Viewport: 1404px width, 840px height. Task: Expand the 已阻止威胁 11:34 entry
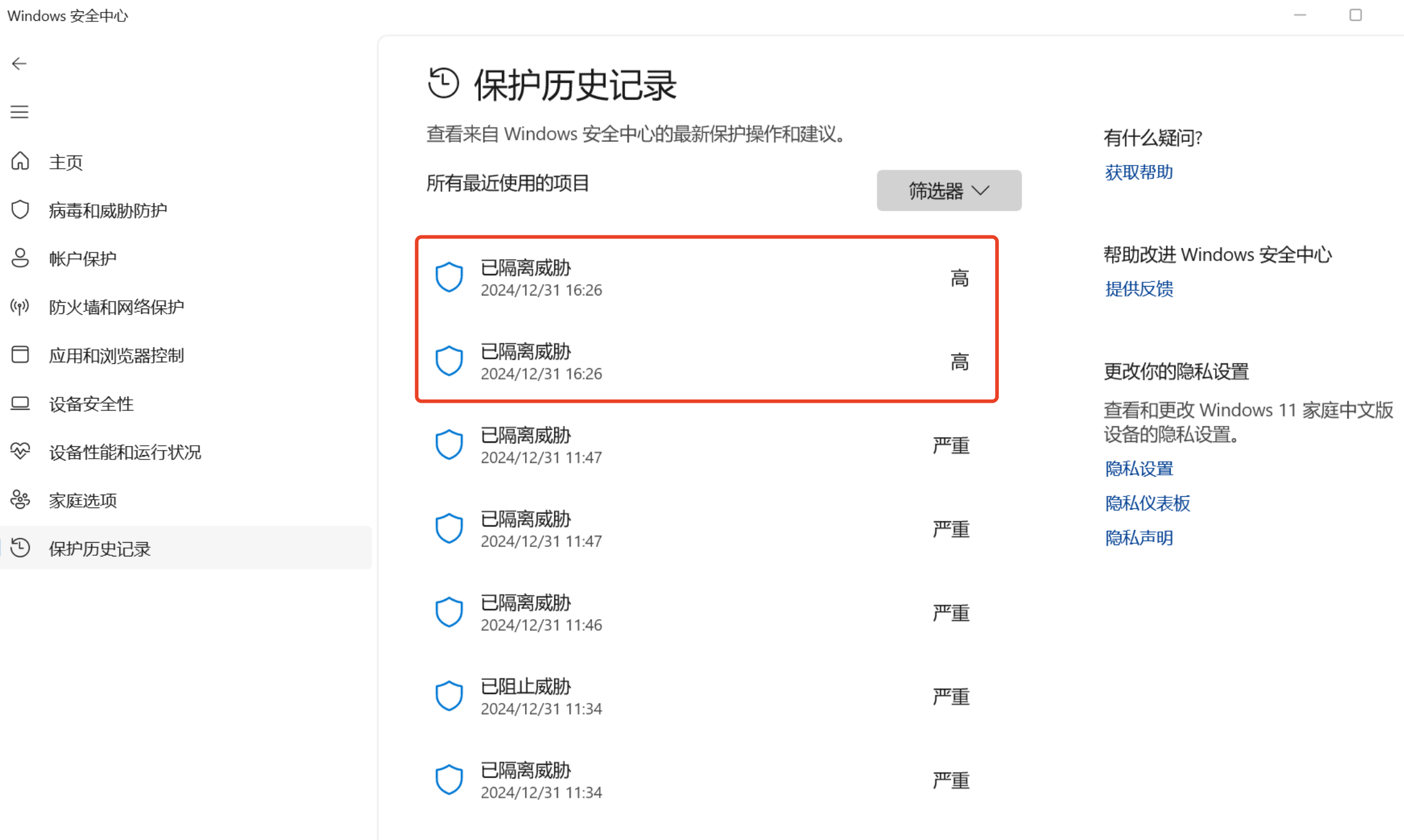[x=707, y=697]
